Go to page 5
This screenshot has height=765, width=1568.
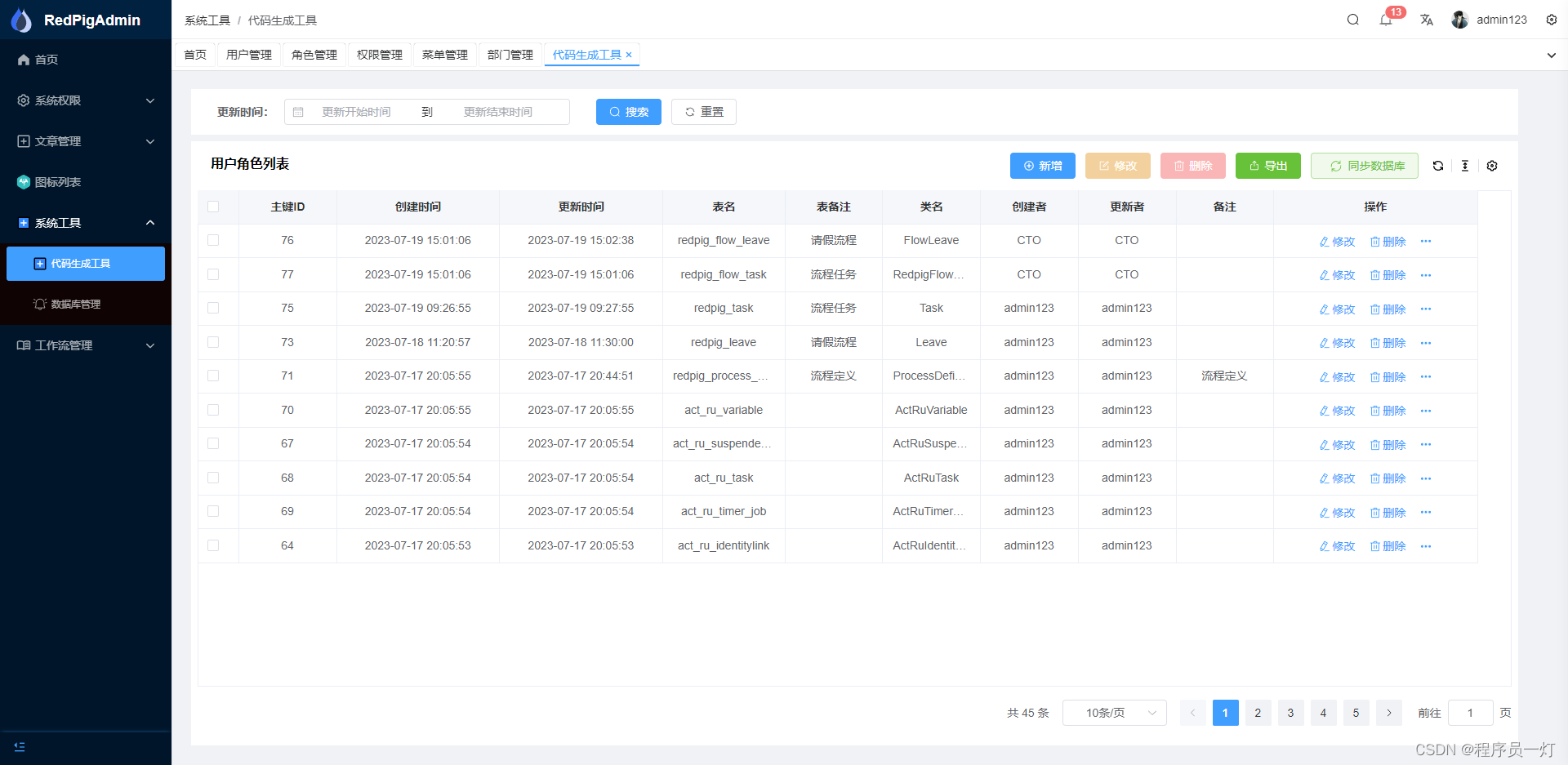coord(1356,713)
